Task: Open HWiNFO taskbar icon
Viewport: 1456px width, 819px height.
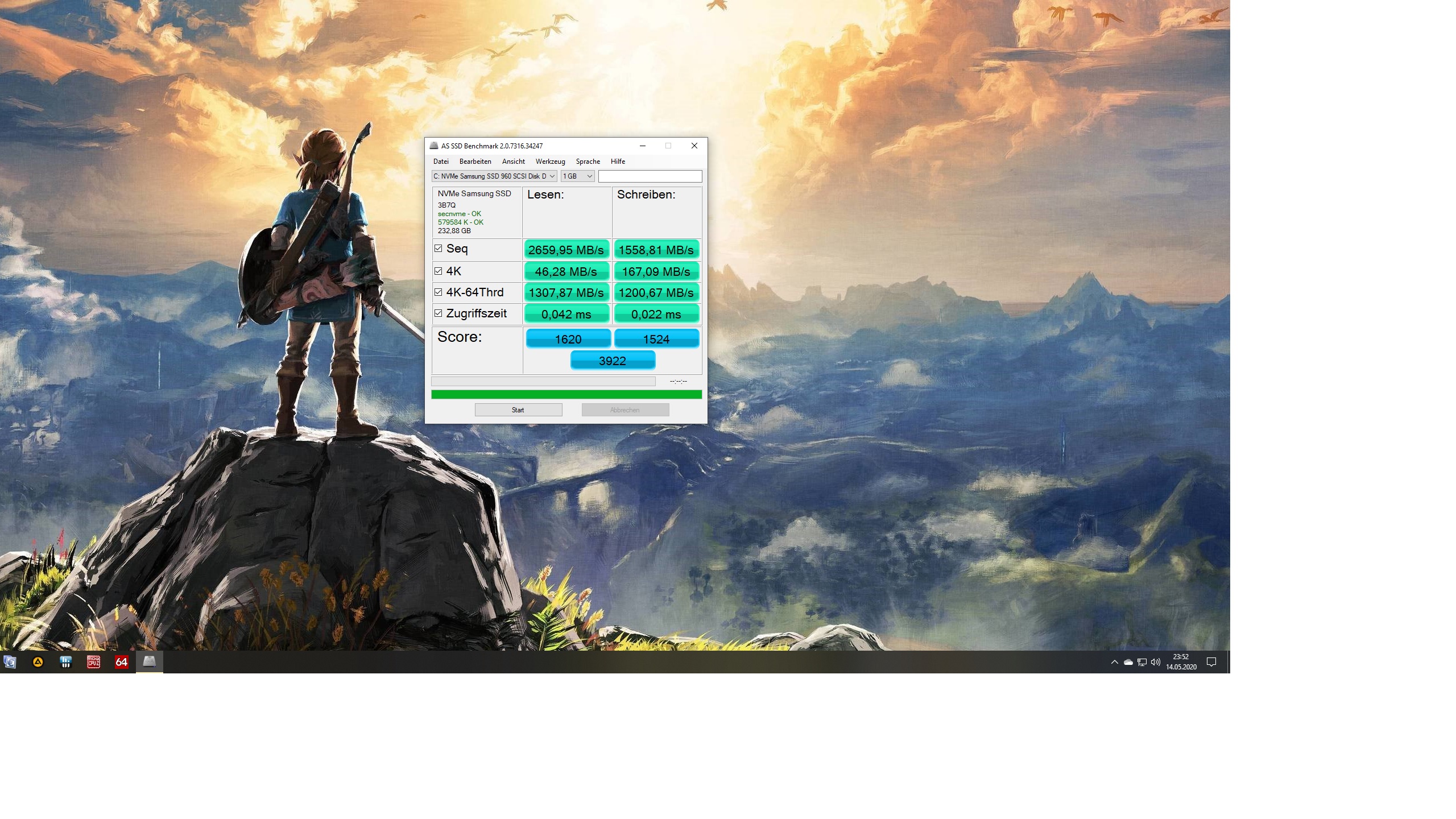Action: click(66, 662)
